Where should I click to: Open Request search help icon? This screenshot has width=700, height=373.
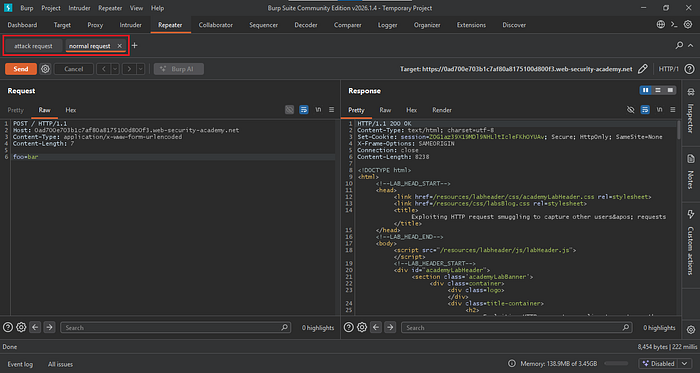coord(7,327)
